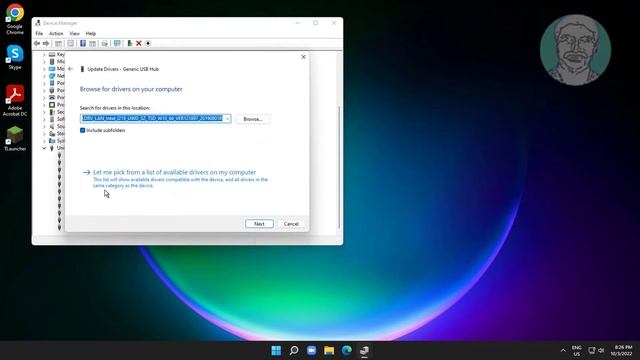Toggle the show/hide console tree toolbar icon
This screenshot has height=360, width=640.
tap(58, 43)
